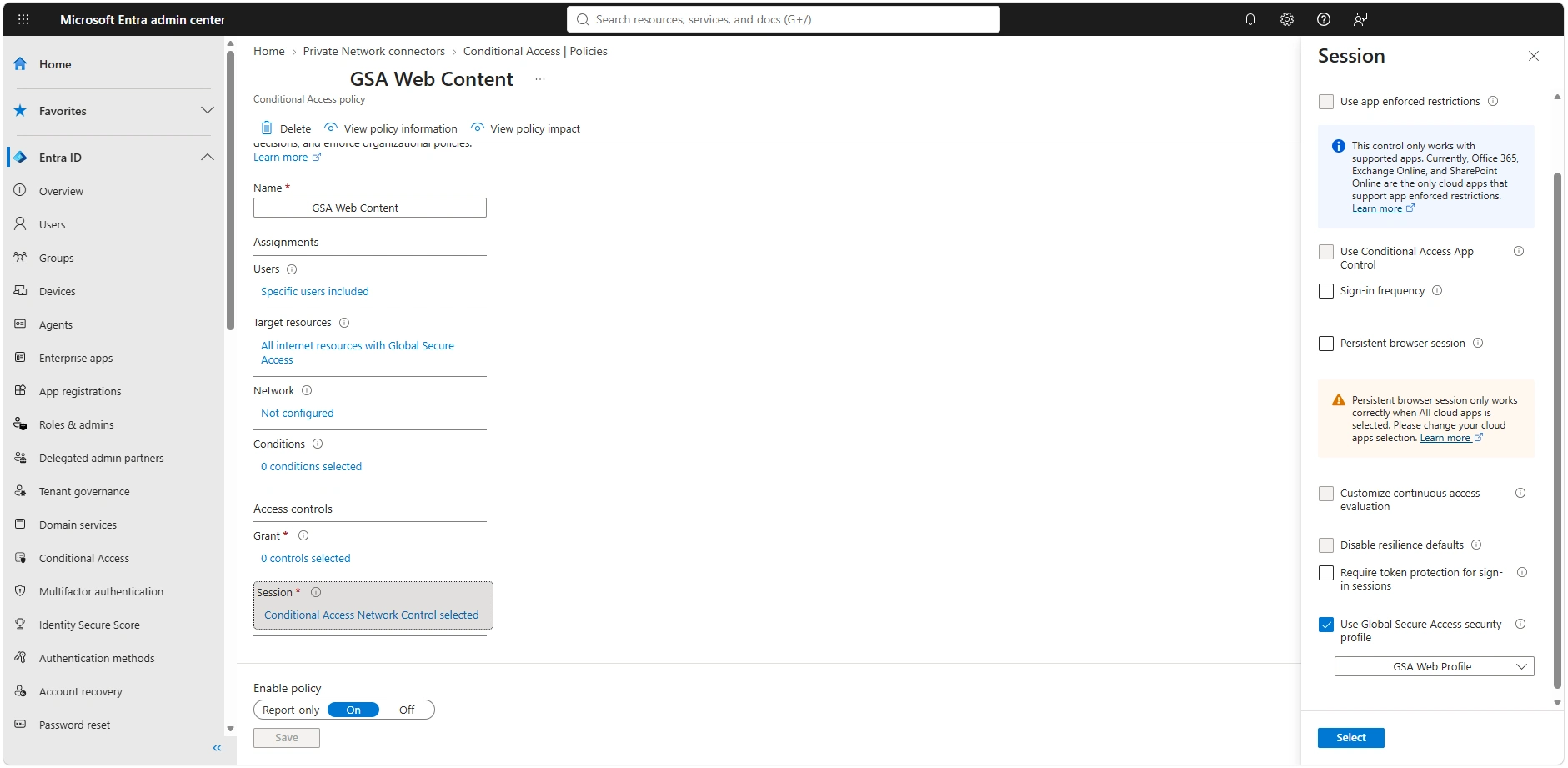
Task: Open Password reset in the sidebar
Action: 74,725
